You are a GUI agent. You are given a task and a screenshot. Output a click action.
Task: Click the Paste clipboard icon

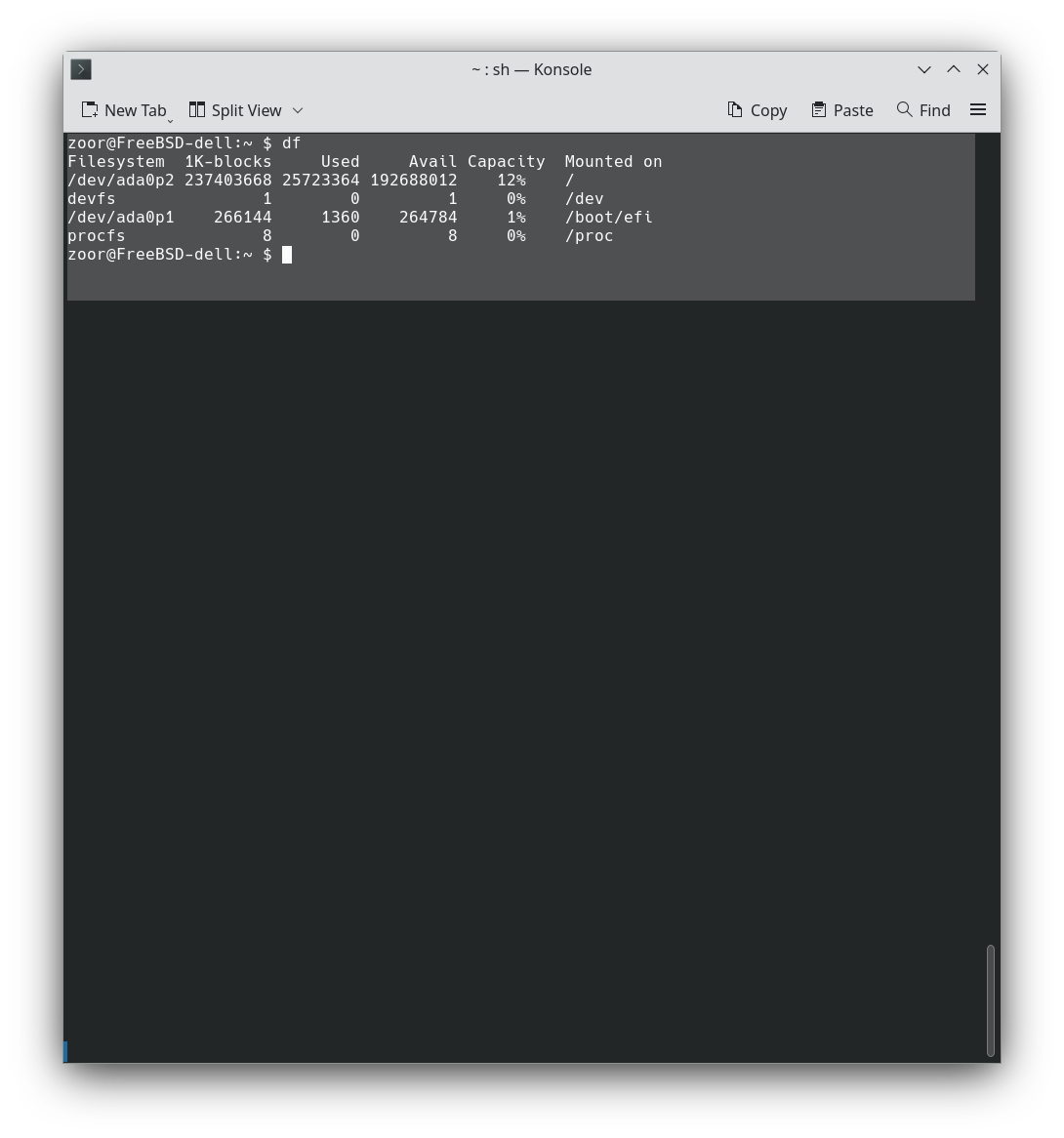pyautogui.click(x=819, y=110)
